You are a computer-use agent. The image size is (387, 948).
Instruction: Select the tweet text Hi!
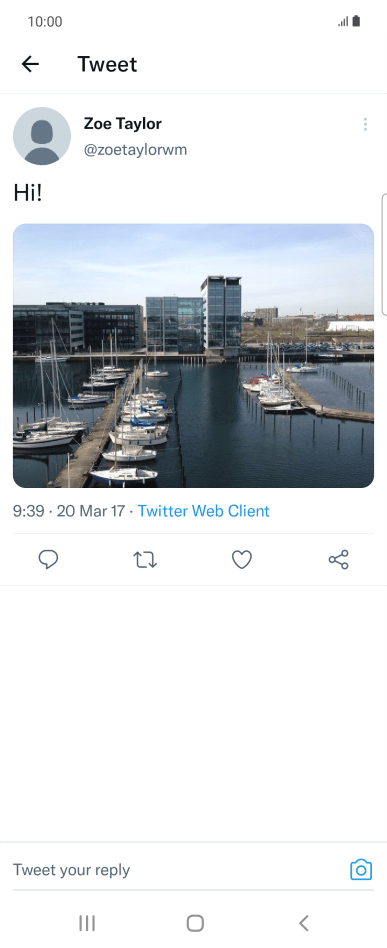[27, 193]
